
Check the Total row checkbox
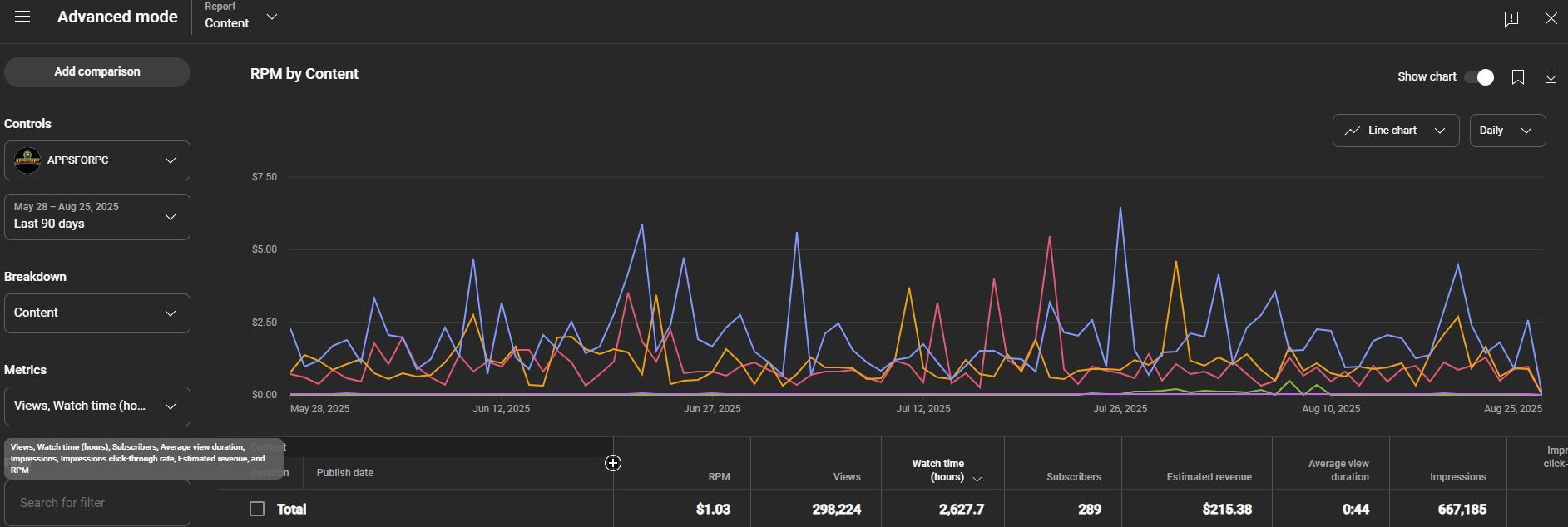tap(257, 509)
